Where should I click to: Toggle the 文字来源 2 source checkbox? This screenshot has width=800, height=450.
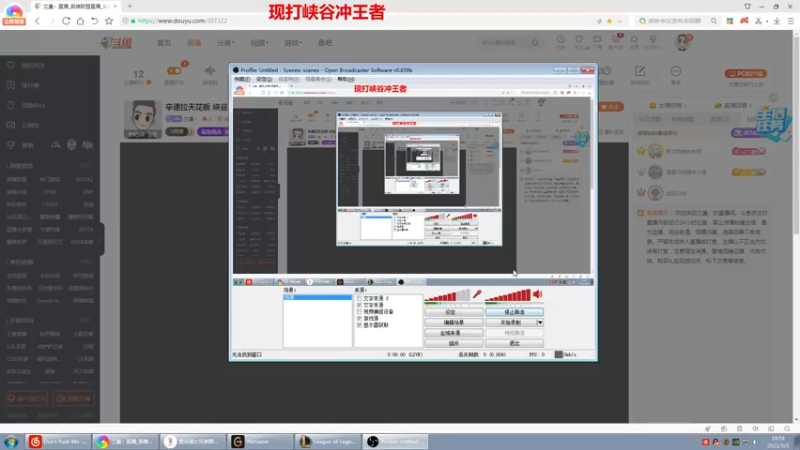pos(359,298)
